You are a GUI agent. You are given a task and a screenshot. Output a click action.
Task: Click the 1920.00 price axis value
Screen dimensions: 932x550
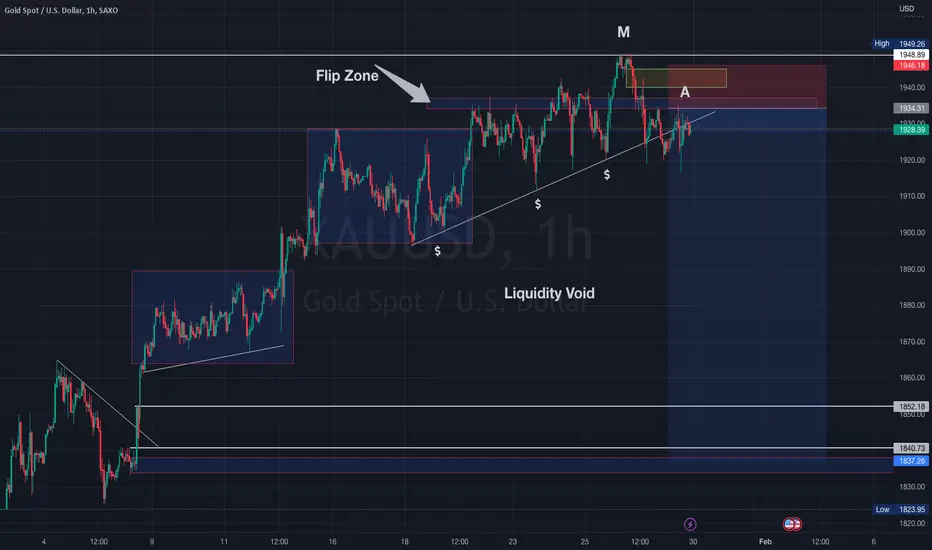pos(912,160)
